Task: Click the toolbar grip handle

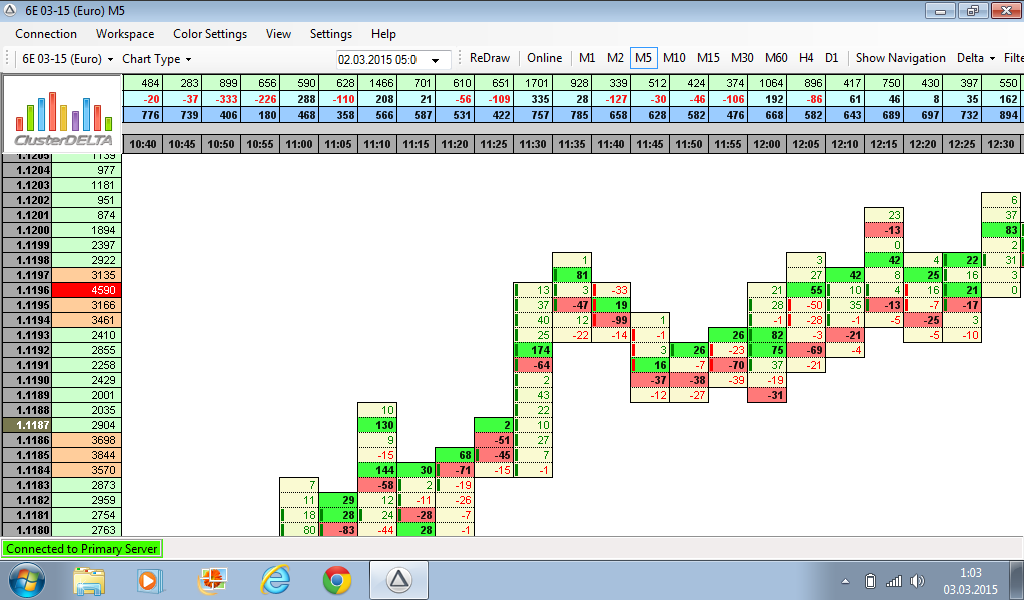Action: [x=6, y=58]
